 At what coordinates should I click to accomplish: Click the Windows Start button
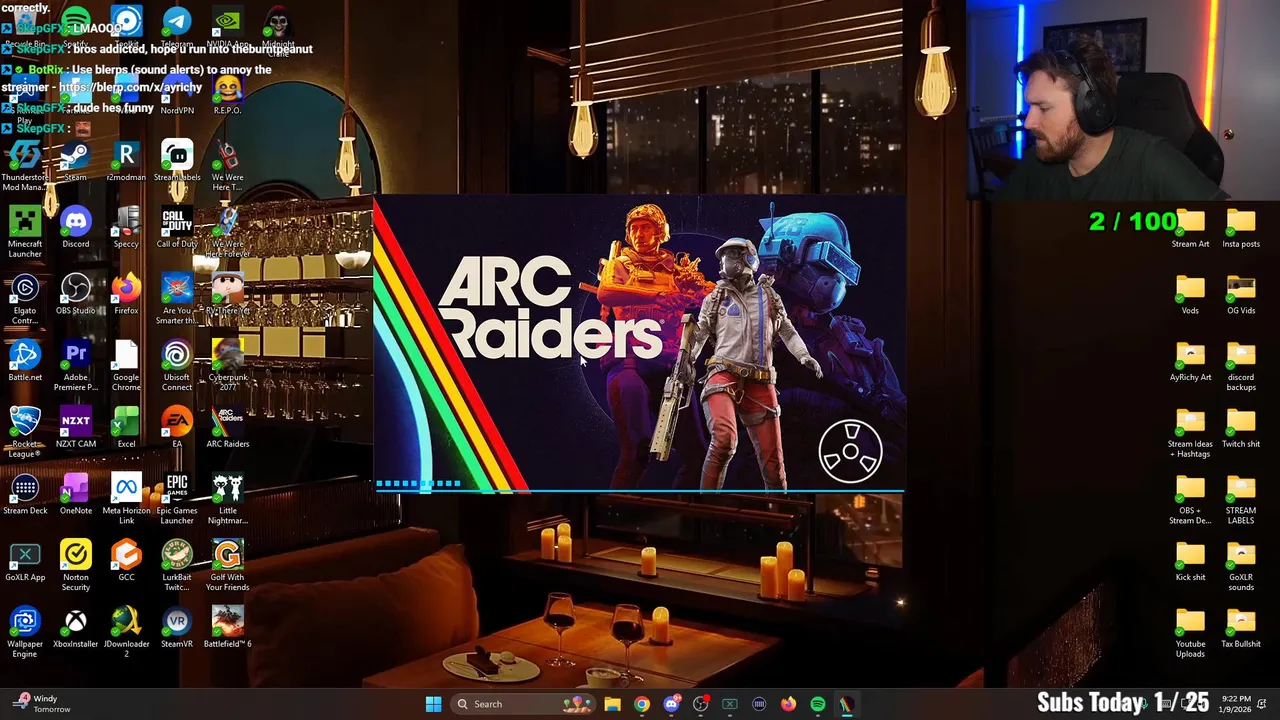433,704
